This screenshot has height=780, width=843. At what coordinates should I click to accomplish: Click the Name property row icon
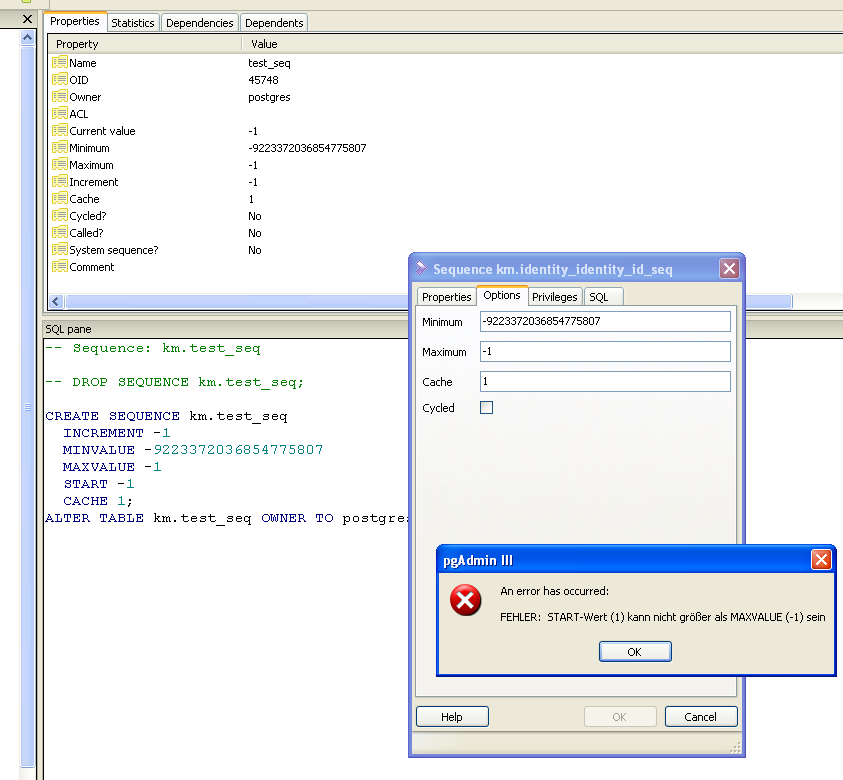[x=59, y=63]
